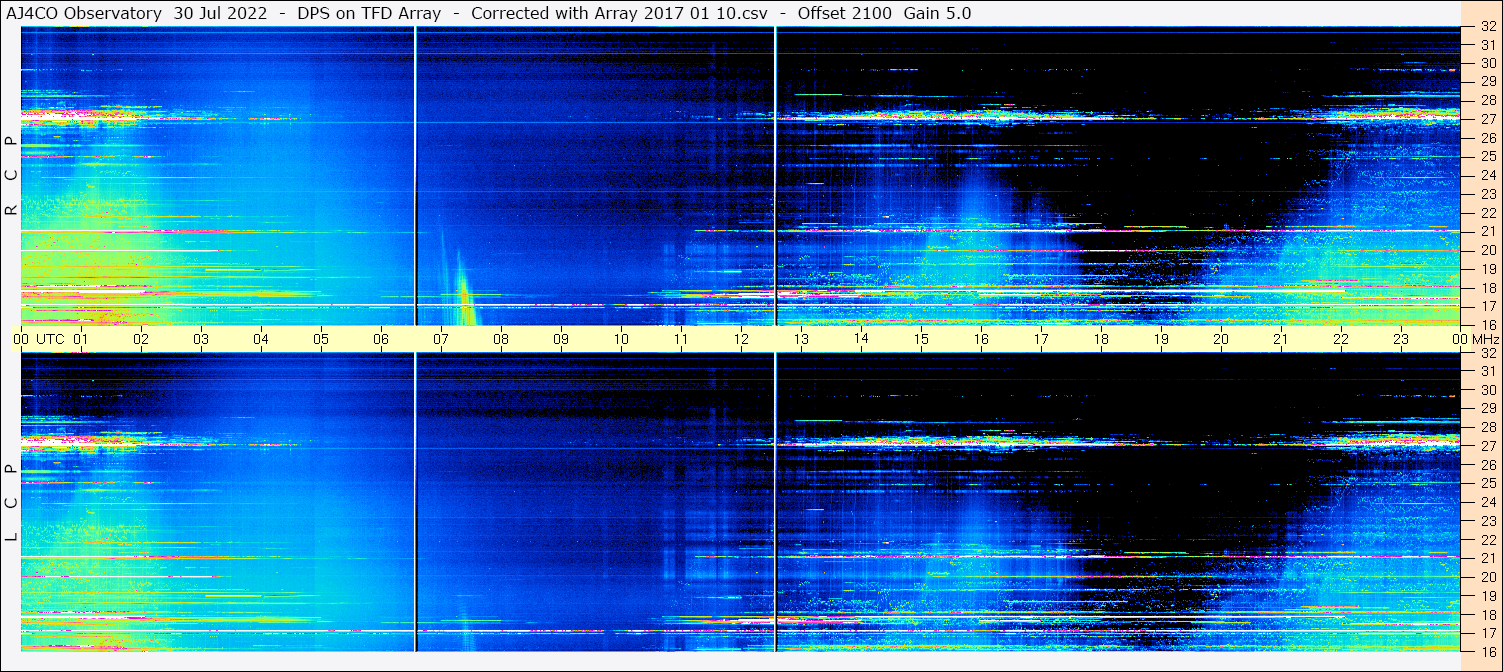
Task: Click the "14" hour label on time axis
Action: (x=861, y=339)
